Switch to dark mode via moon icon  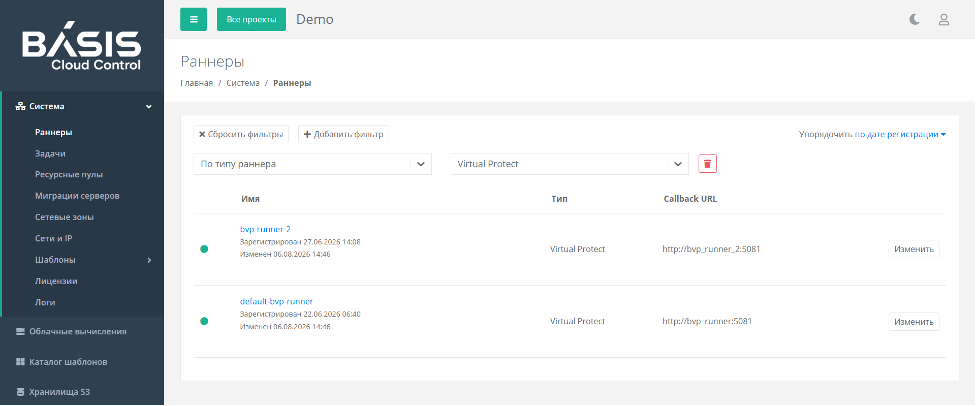pyautogui.click(x=914, y=20)
